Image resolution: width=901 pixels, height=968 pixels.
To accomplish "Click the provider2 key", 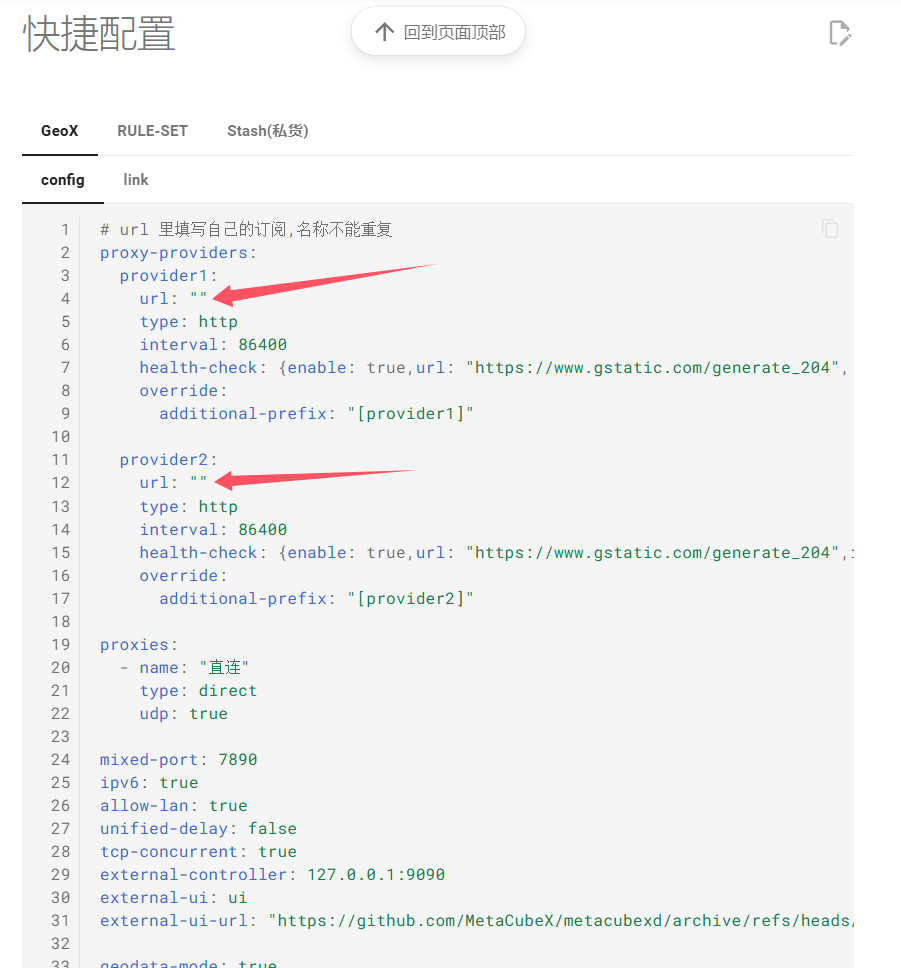I will [168, 460].
